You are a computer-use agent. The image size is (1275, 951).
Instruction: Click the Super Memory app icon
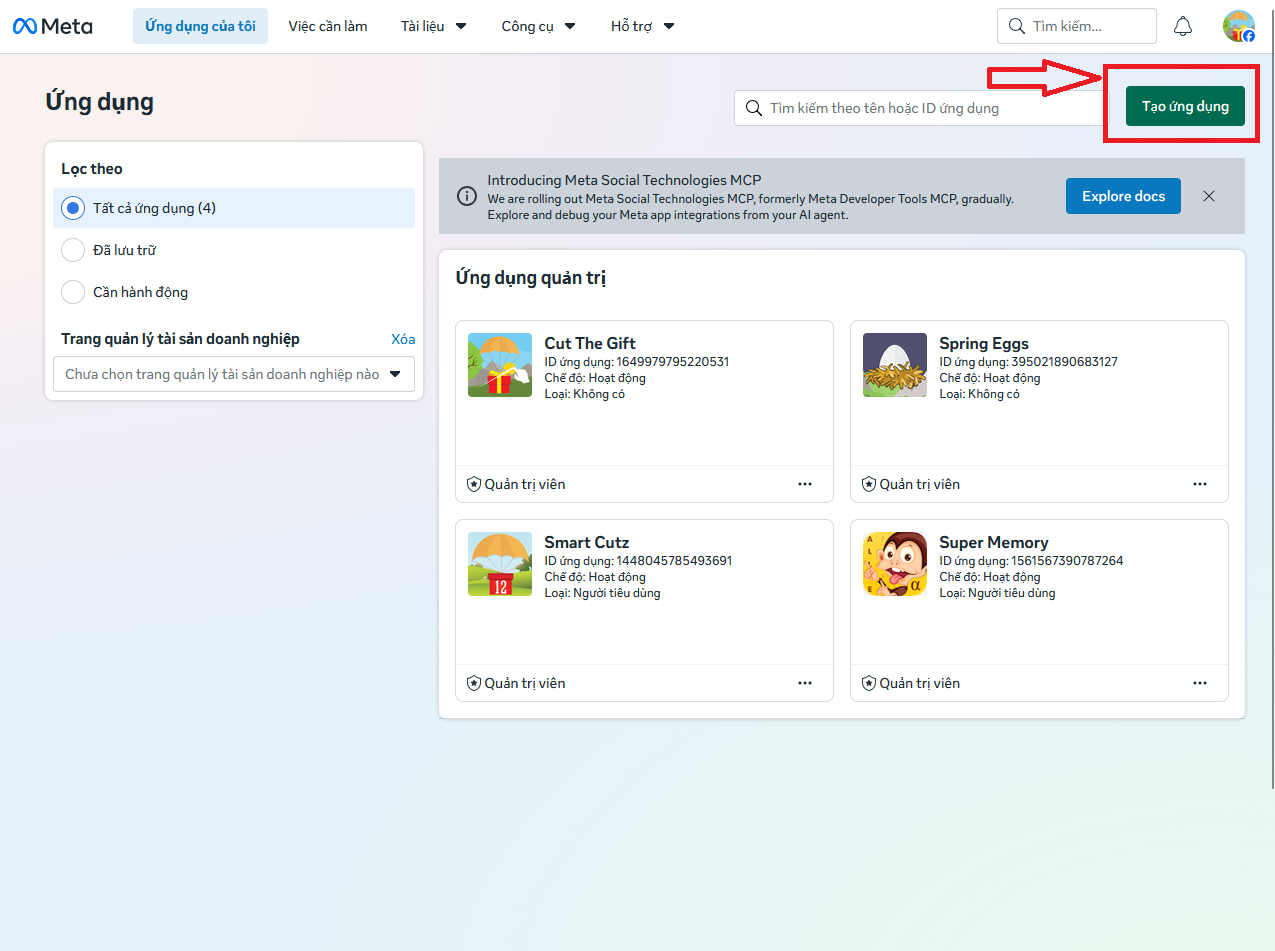[x=895, y=564]
